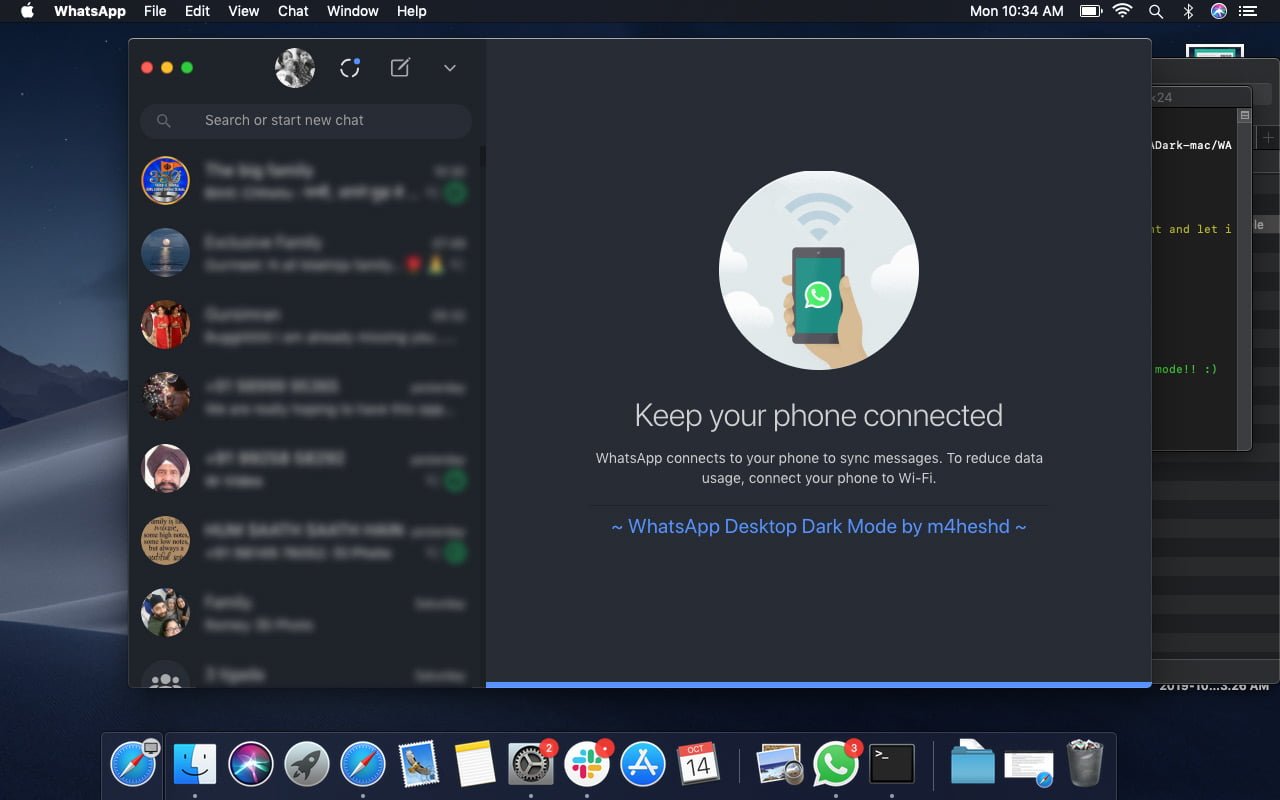Follow the WhatsApp Desktop Dark Mode by m4heshd link
This screenshot has height=800, width=1280.
tap(819, 526)
